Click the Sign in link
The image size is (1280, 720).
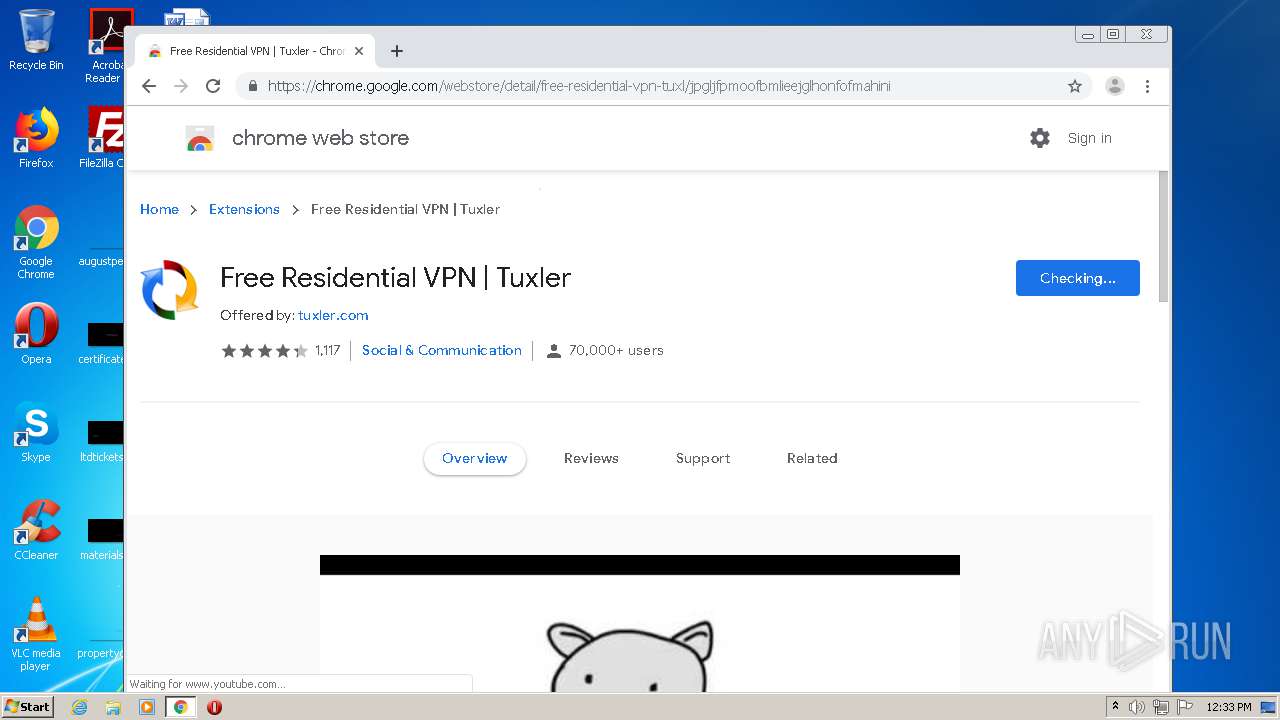1089,138
